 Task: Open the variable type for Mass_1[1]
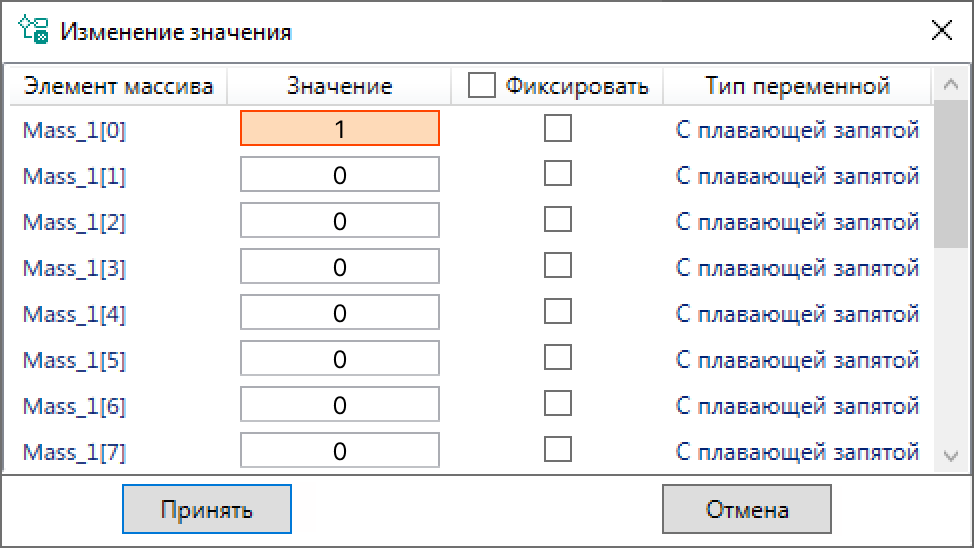coord(797,176)
